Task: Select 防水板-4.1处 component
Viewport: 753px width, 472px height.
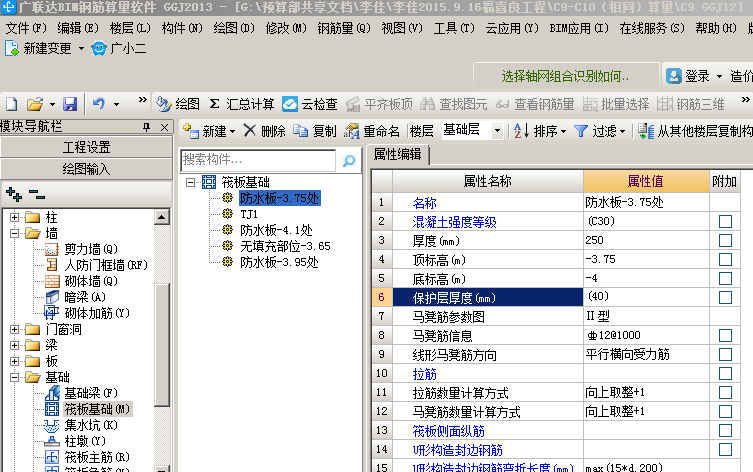Action: 276,230
